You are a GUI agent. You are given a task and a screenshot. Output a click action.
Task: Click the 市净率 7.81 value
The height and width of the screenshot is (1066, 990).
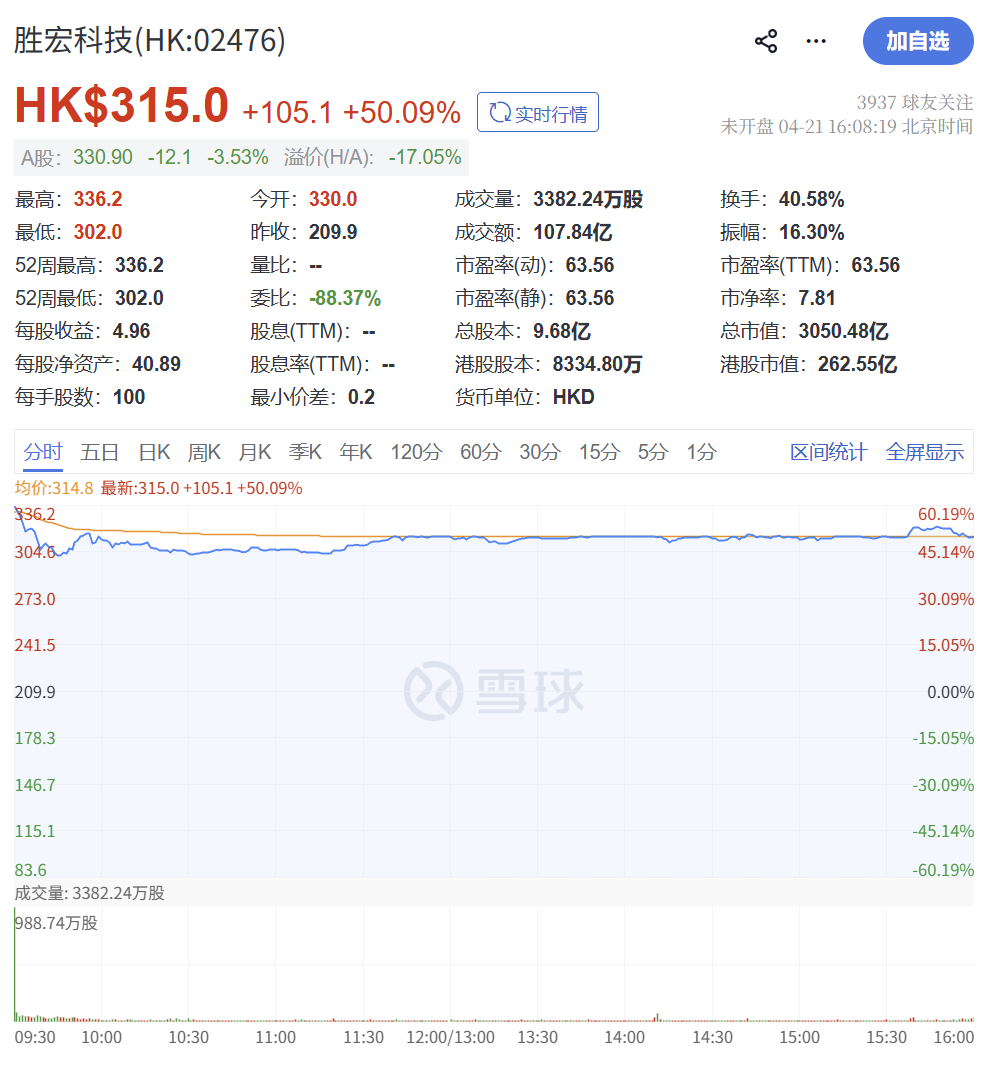point(817,298)
